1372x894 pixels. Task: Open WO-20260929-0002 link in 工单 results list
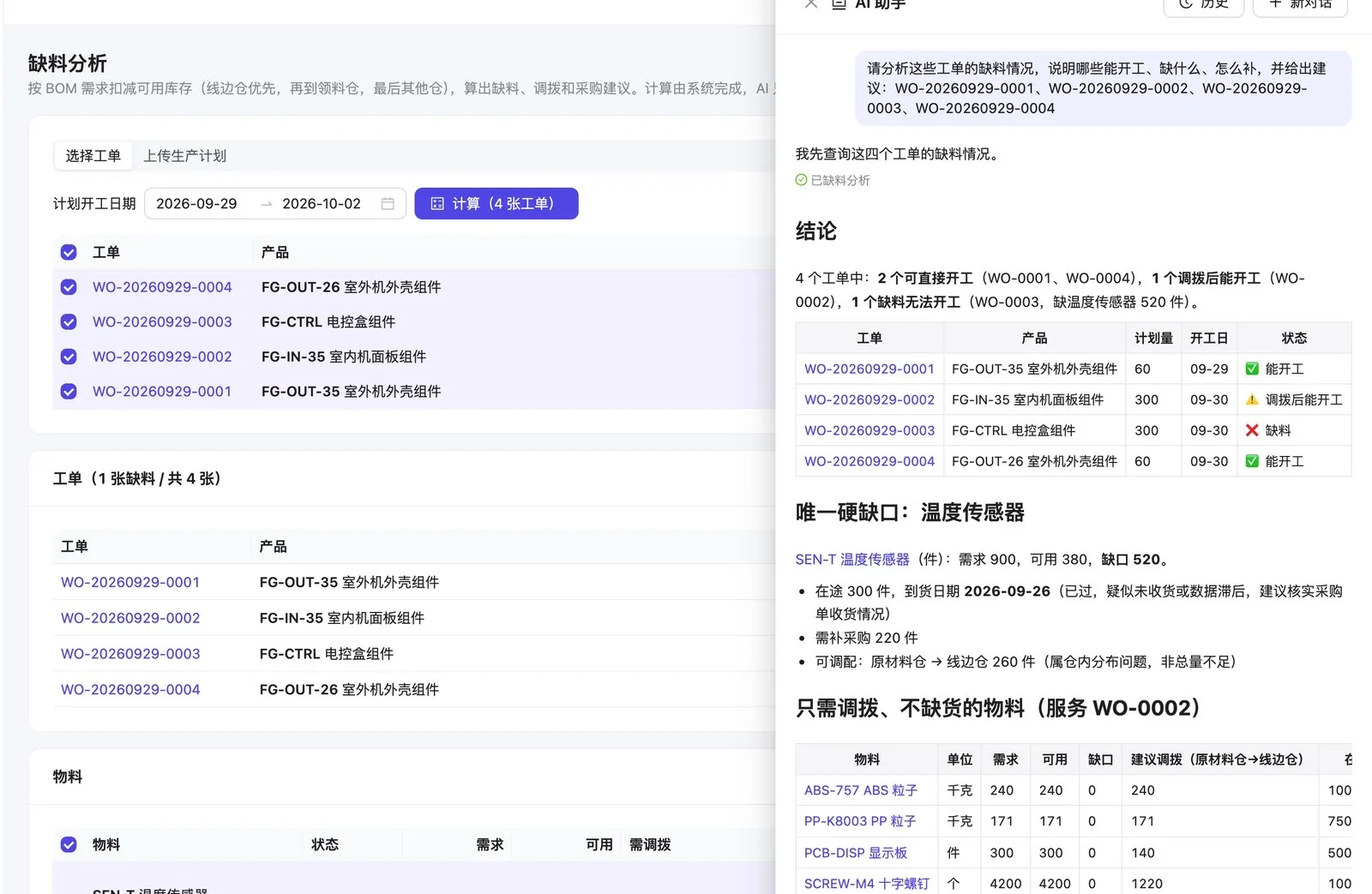[x=130, y=618]
